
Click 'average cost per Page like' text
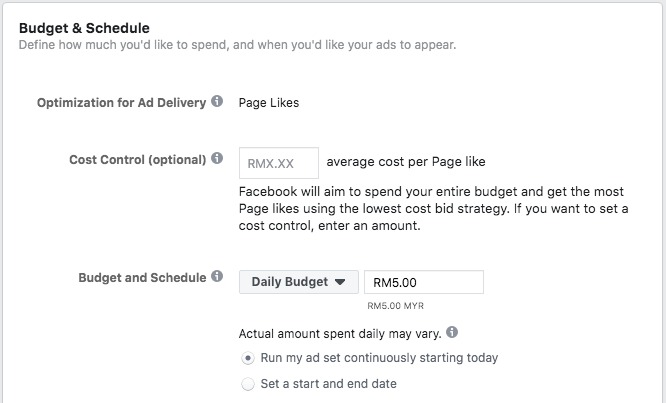406,162
